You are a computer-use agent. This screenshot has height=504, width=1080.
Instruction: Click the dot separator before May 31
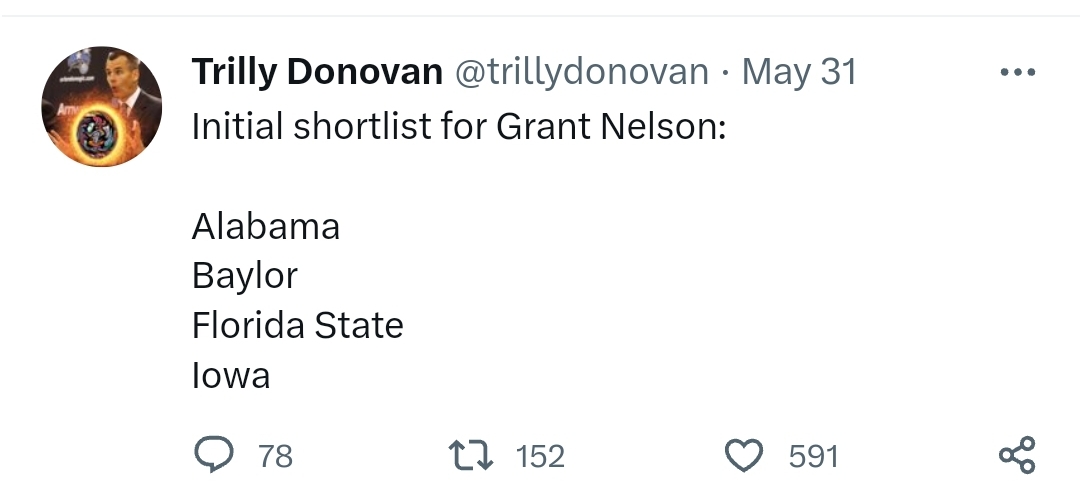click(725, 73)
